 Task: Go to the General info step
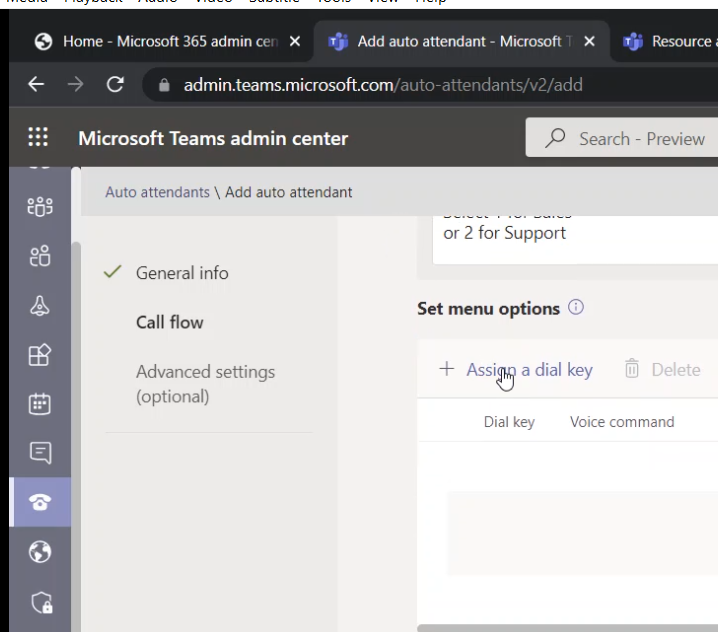[182, 273]
